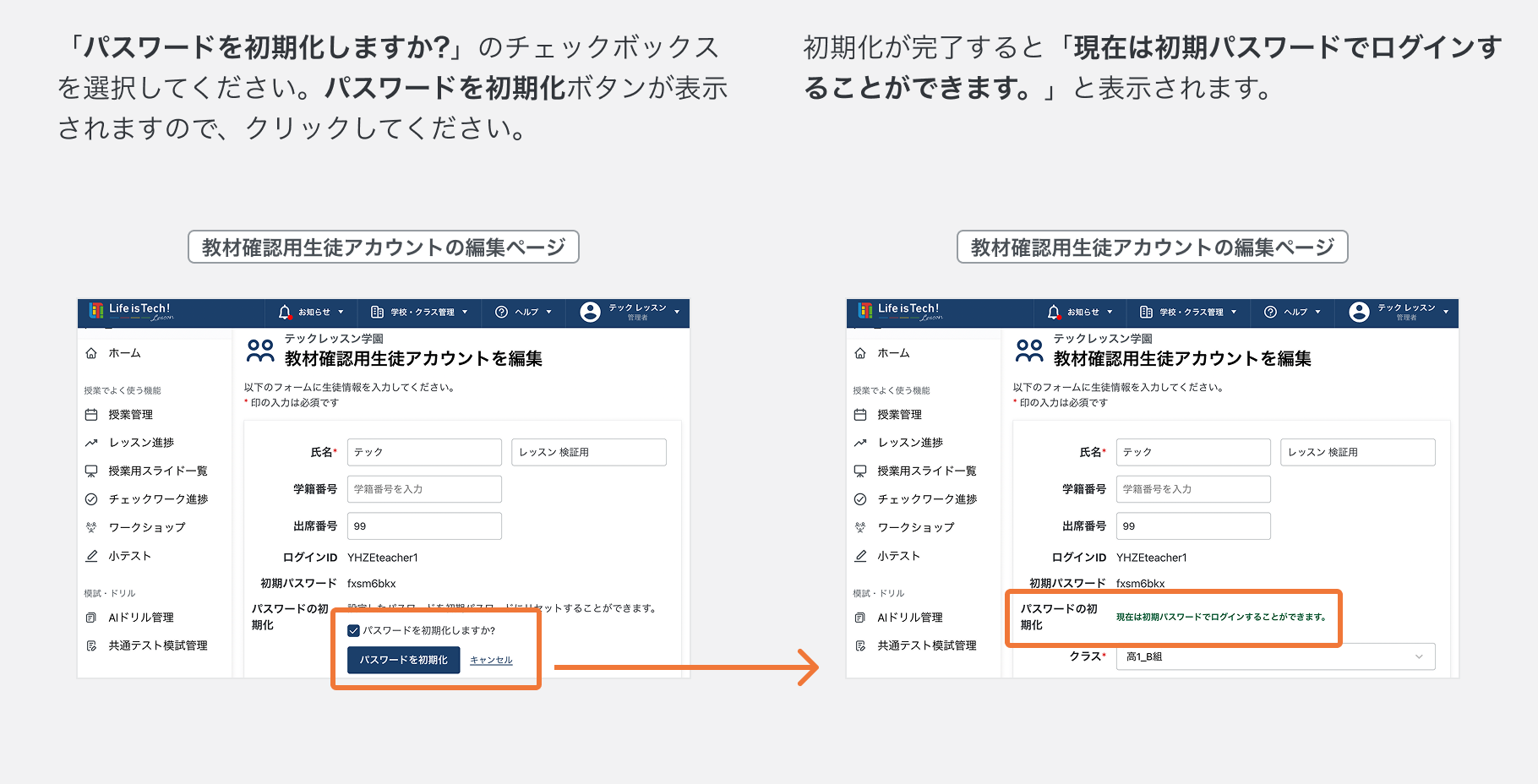Expand 学校・クラス管理 dropdown arrow in left screenshot
This screenshot has height=784, width=1538.
(465, 313)
